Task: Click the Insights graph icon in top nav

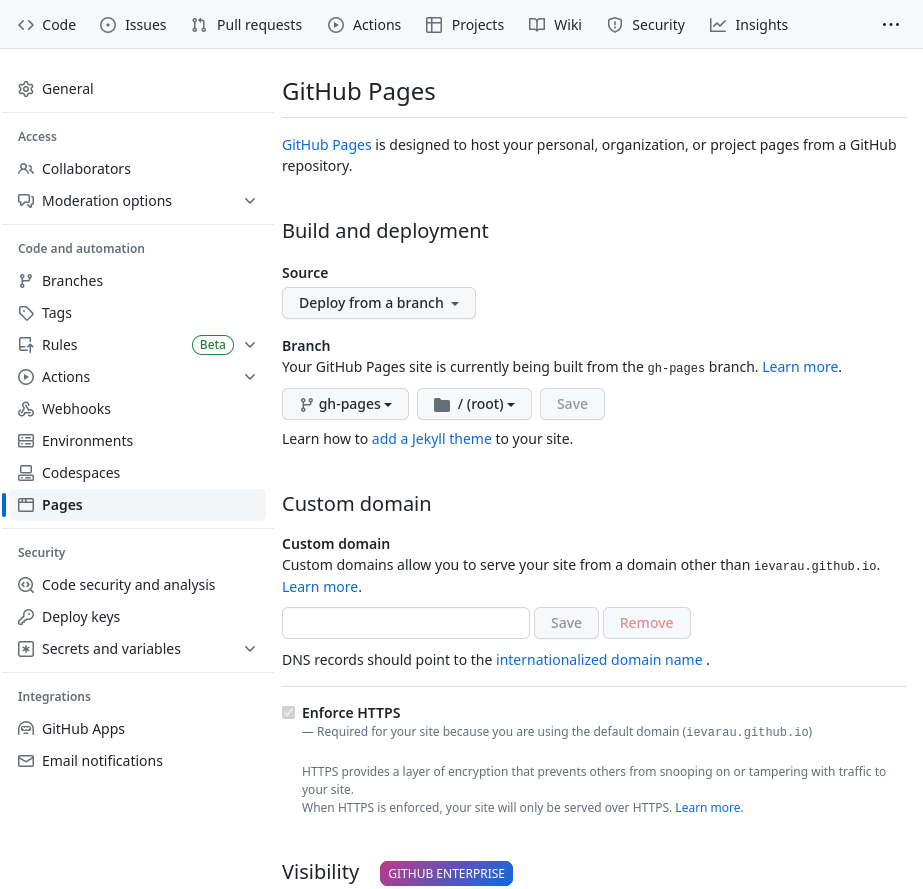Action: [x=718, y=25]
